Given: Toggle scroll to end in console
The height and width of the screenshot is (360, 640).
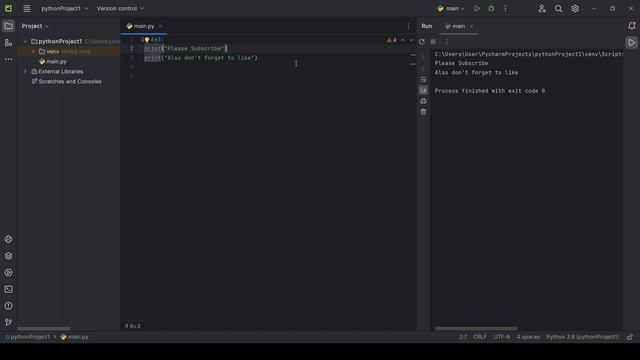Looking at the screenshot, I should 423,90.
